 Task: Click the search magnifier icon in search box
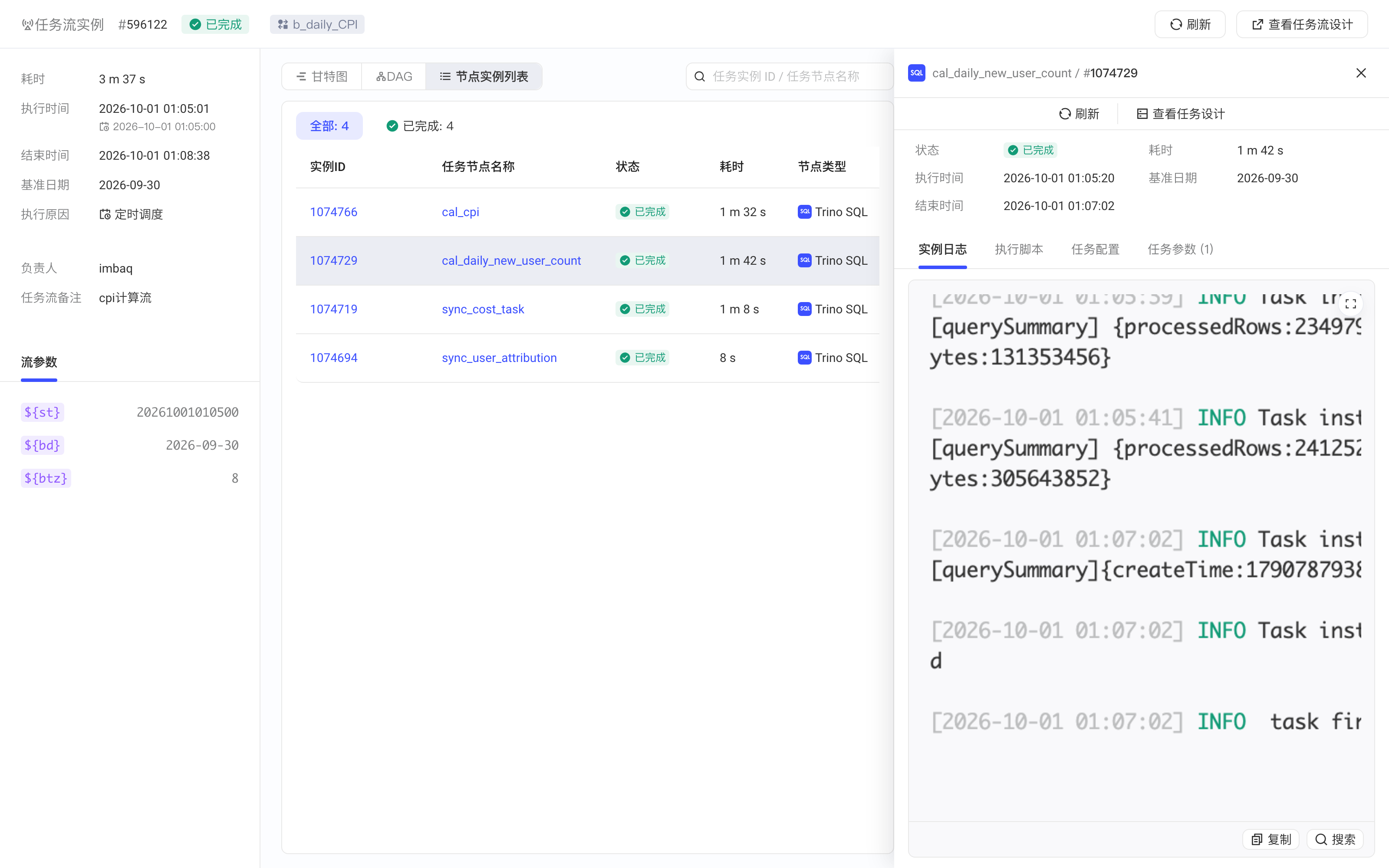pos(700,76)
